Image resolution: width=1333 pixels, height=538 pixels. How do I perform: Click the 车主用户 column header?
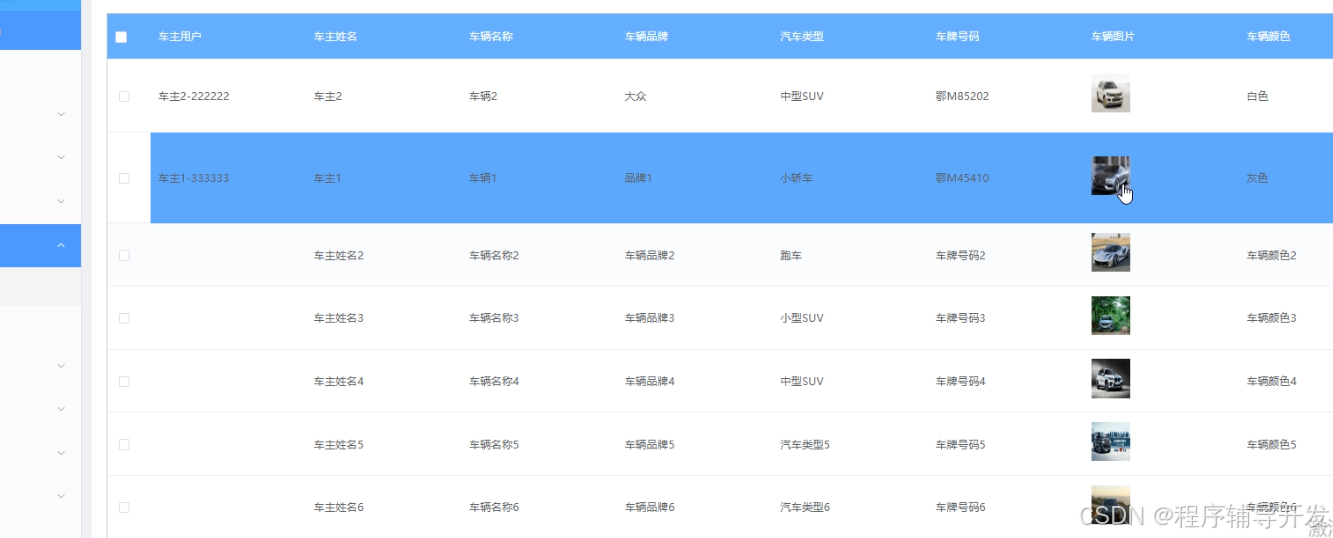180,37
